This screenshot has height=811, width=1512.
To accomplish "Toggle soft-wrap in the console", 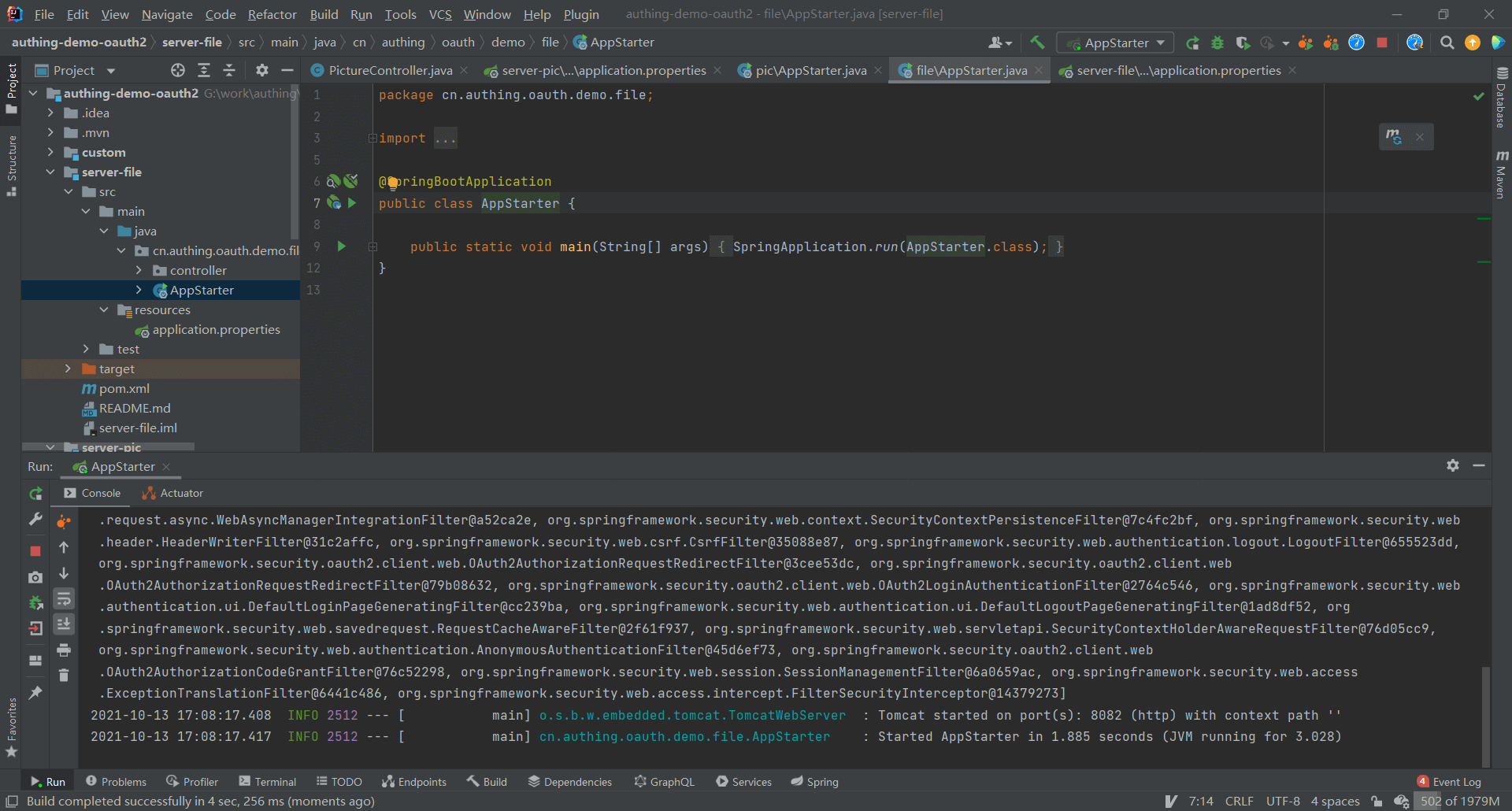I will point(64,598).
